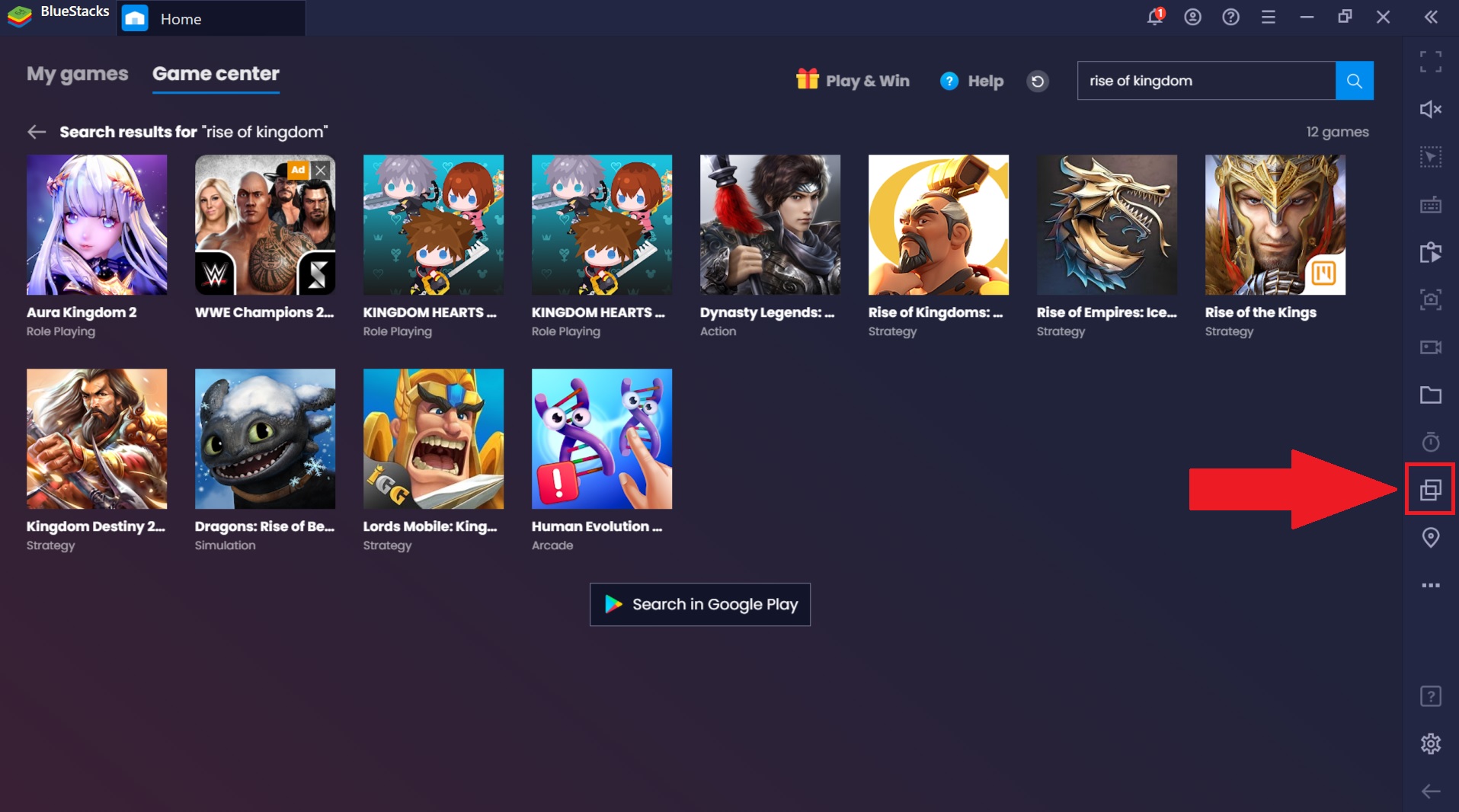Viewport: 1459px width, 812px height.
Task: Click the 'Kingdom Destiny 2...' title text
Action: point(96,526)
